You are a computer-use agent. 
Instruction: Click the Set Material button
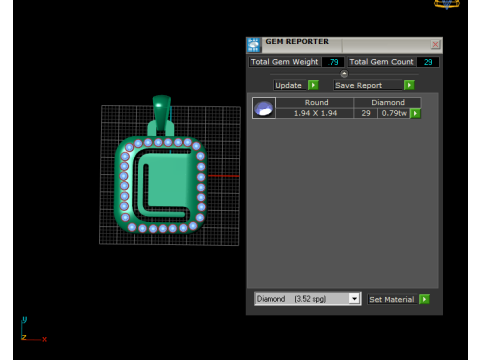392,299
